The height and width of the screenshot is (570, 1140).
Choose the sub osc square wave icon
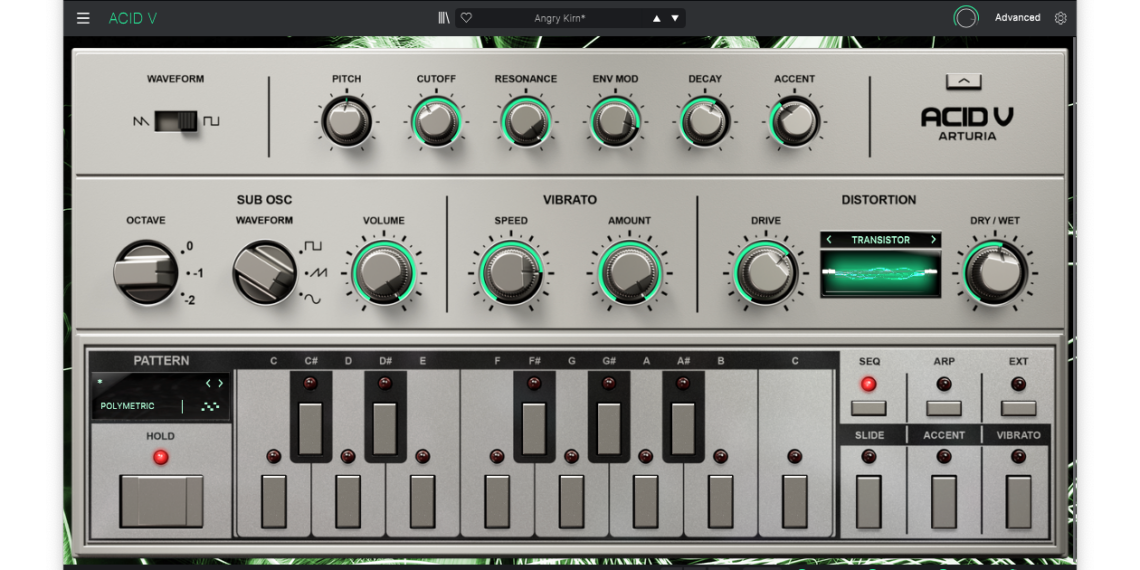pyautogui.click(x=313, y=246)
